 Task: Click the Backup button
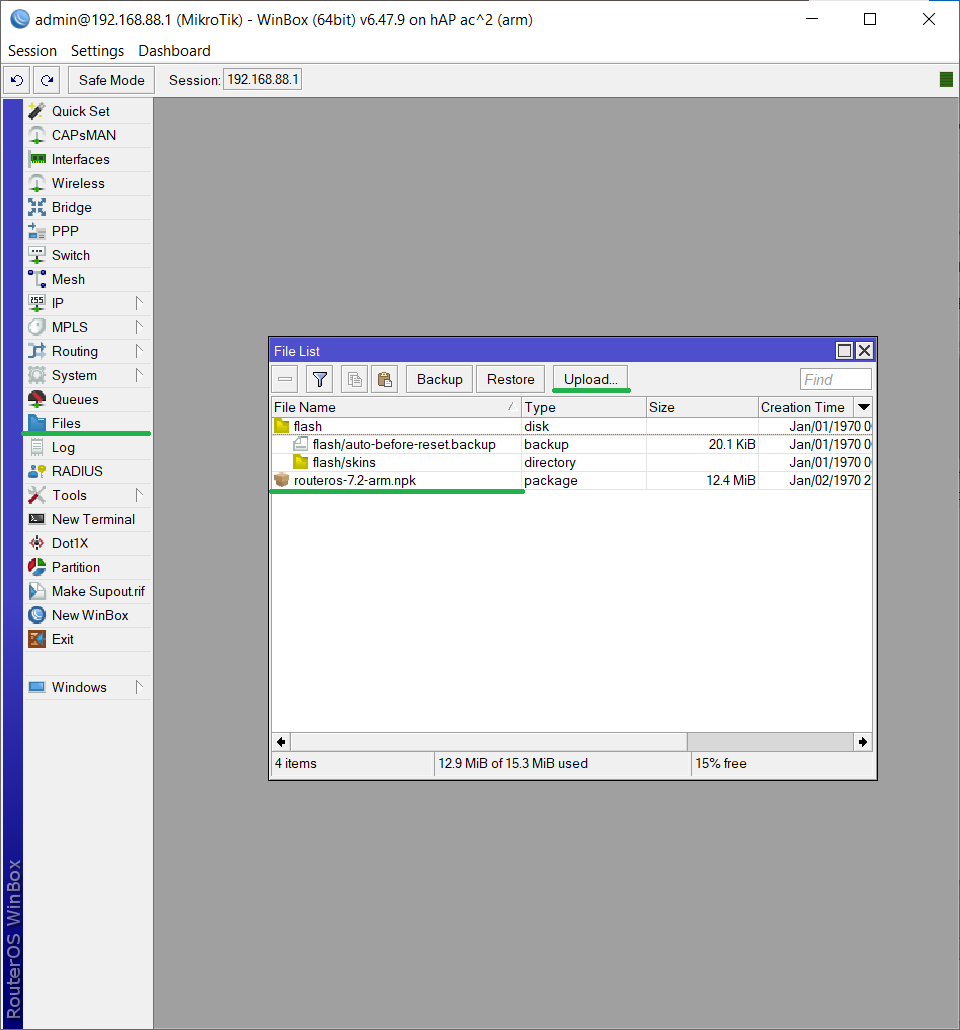pos(440,379)
